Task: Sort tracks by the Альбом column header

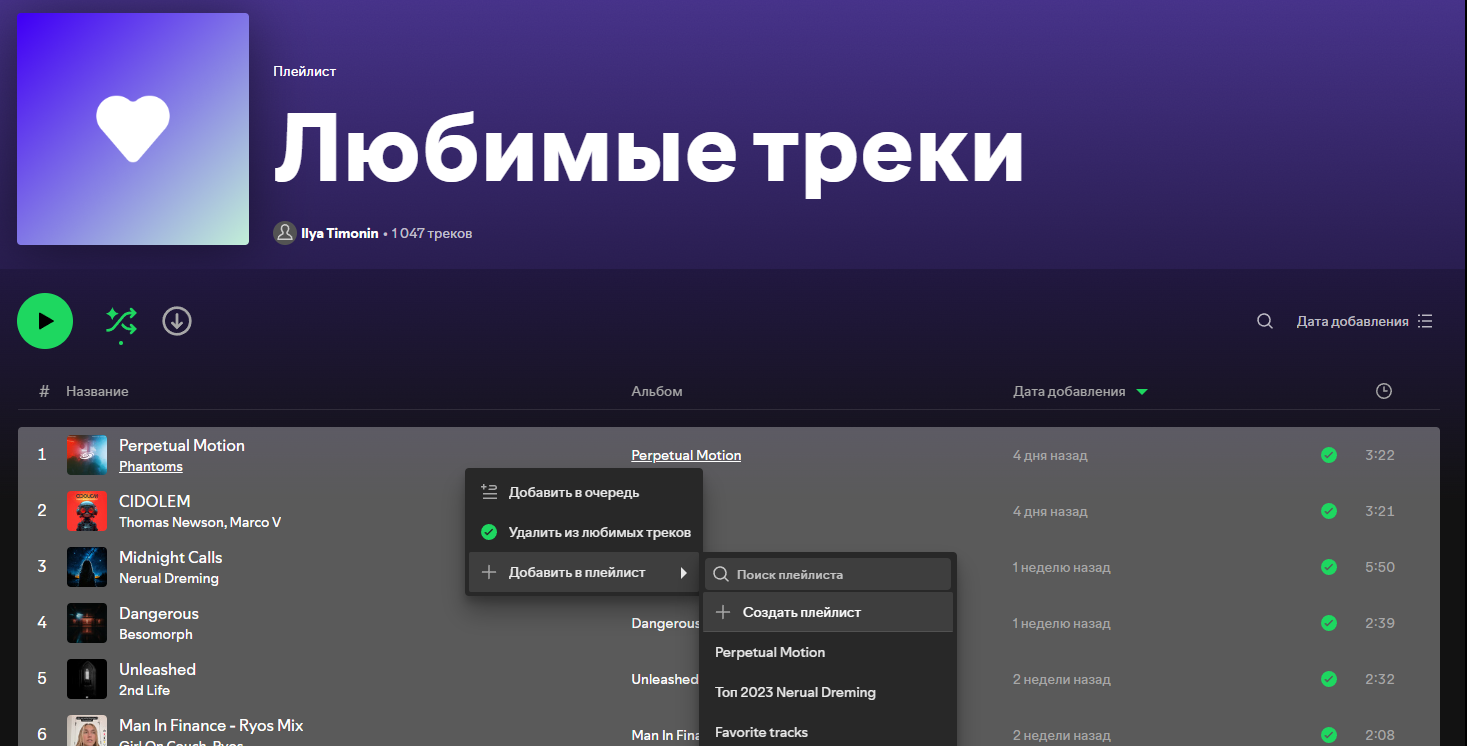Action: coord(657,391)
